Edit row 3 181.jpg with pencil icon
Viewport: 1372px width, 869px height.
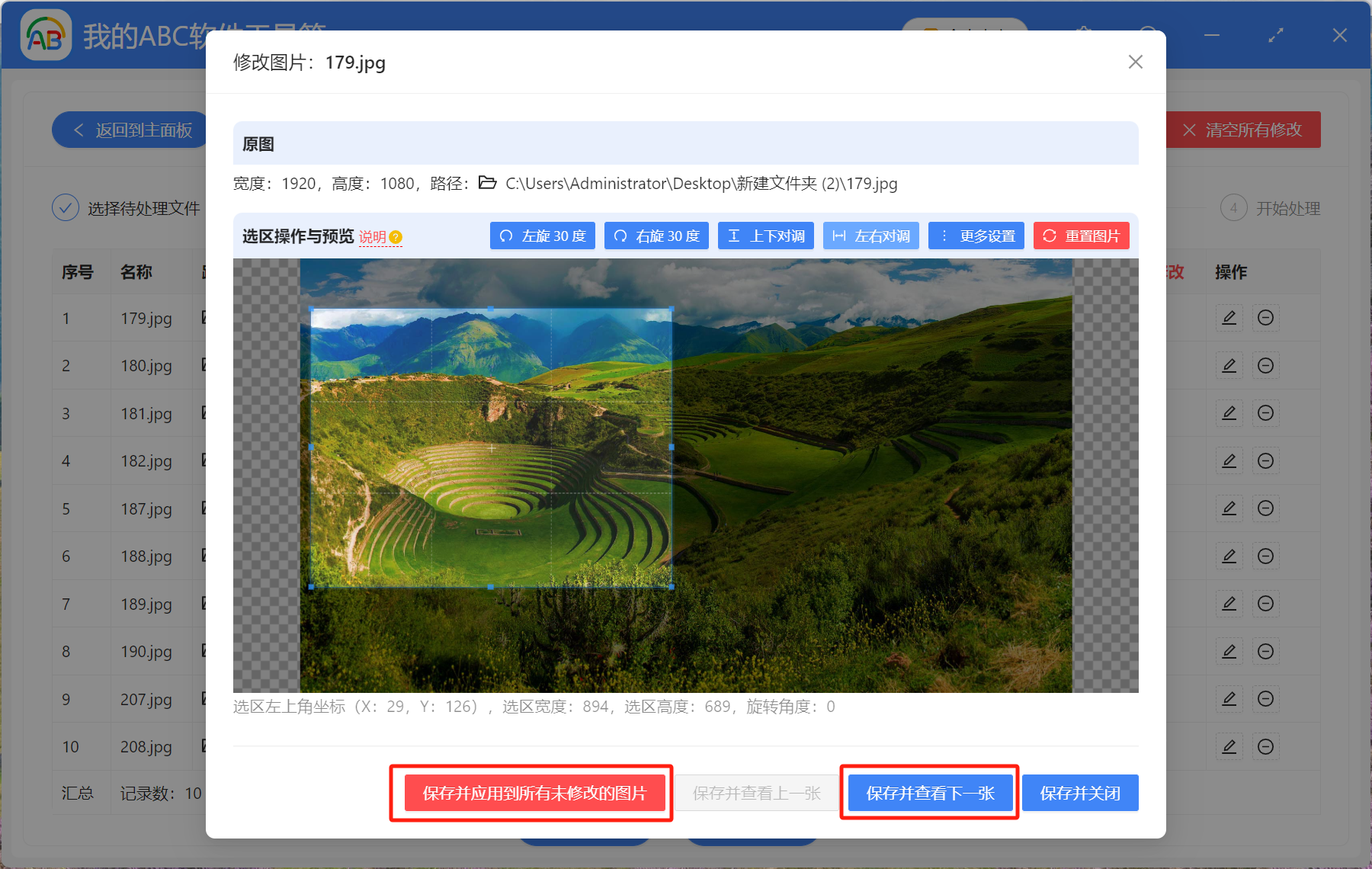click(x=1229, y=413)
